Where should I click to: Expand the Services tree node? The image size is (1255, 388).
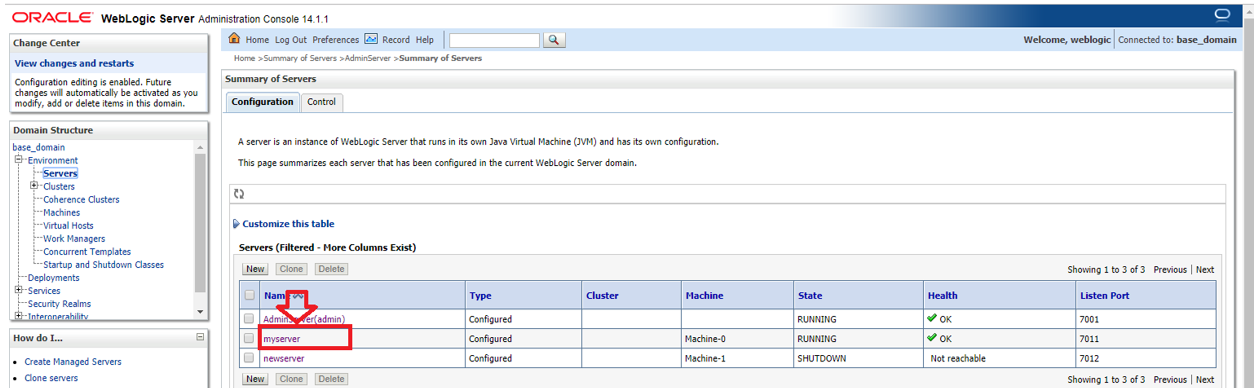(x=18, y=291)
